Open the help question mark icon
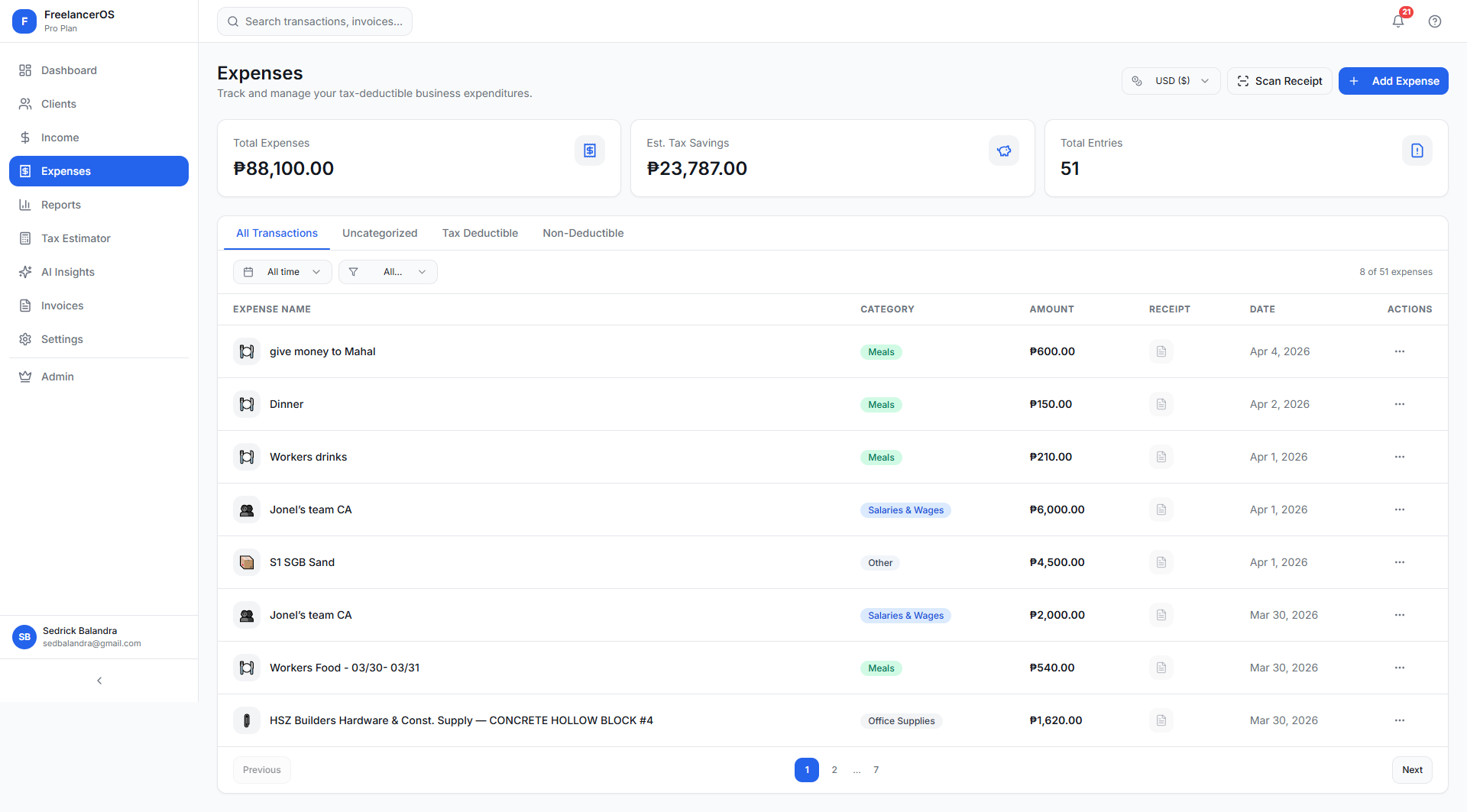The image size is (1467, 812). tap(1435, 21)
